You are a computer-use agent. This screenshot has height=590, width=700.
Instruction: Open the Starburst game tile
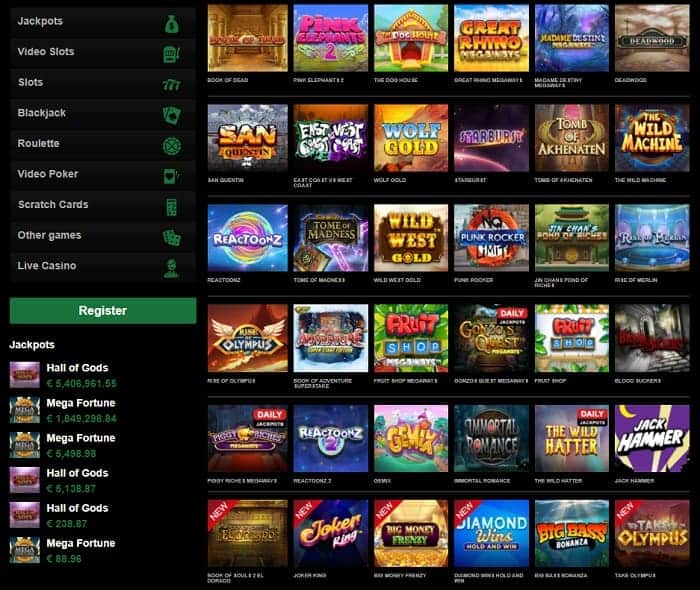[x=491, y=138]
